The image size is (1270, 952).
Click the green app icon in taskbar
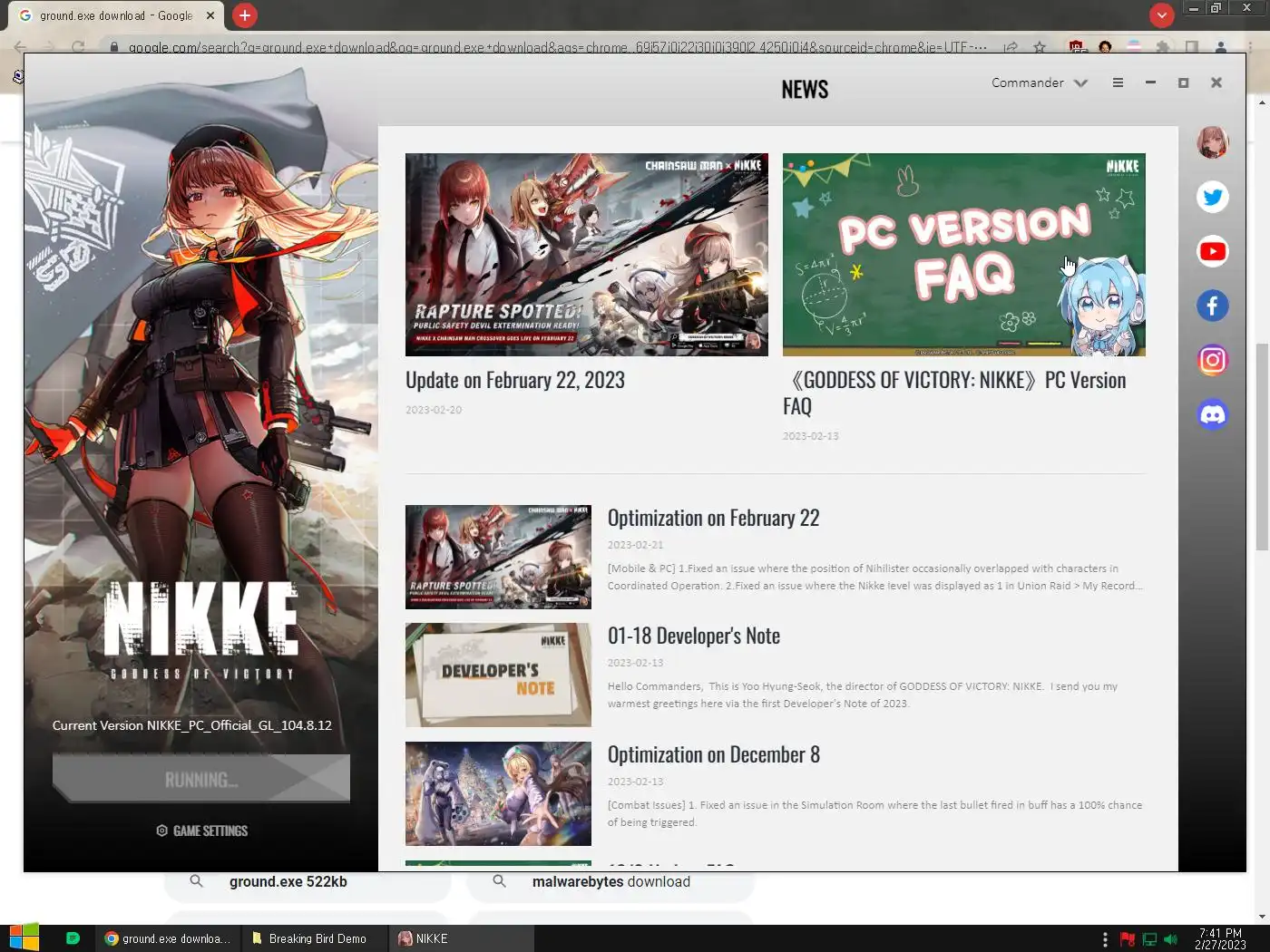point(73,938)
